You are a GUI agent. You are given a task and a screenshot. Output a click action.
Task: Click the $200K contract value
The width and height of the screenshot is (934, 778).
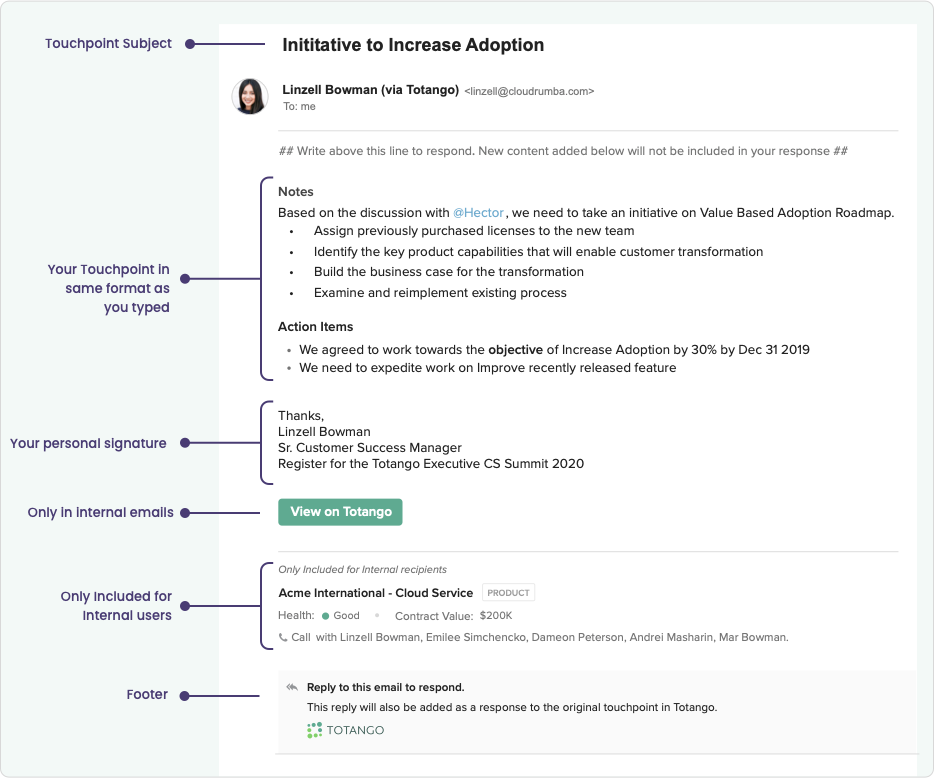(x=496, y=615)
